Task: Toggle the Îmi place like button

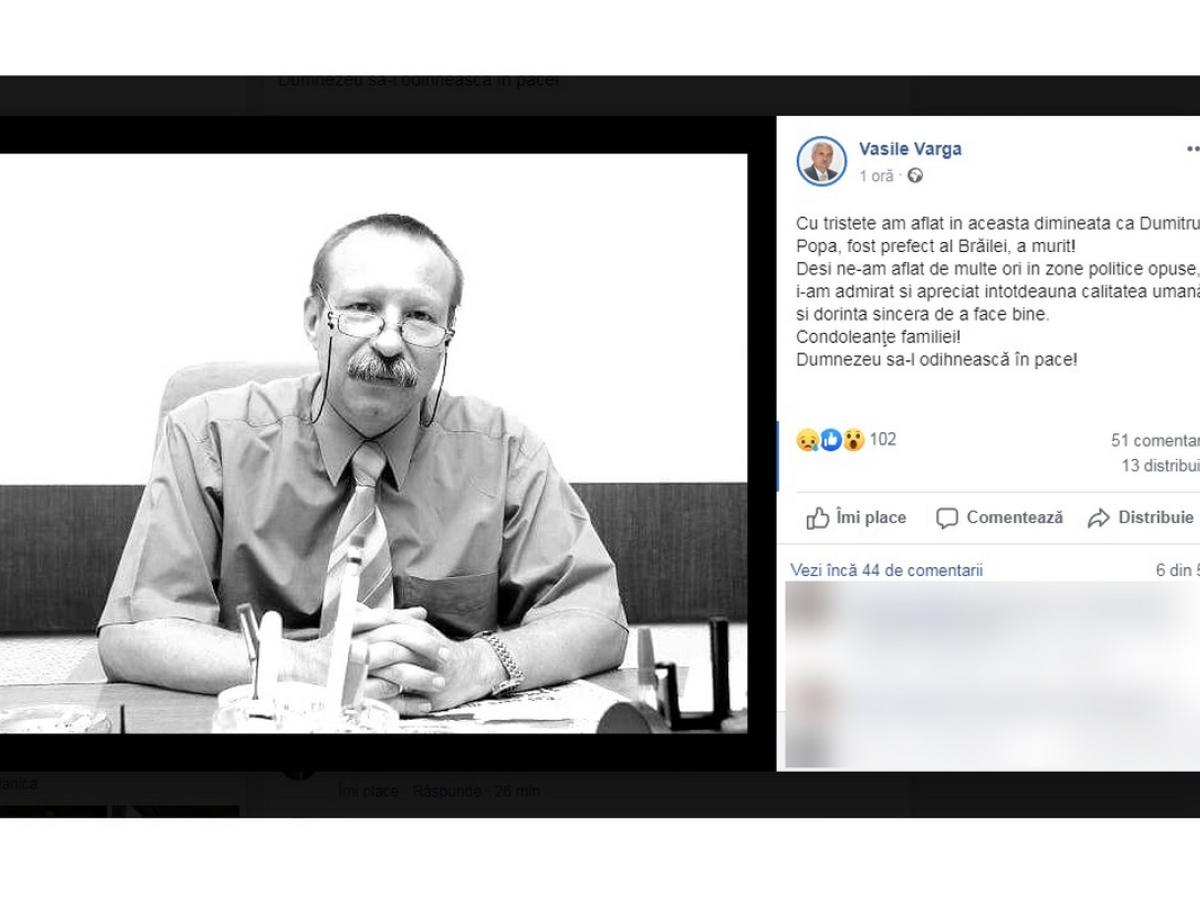Action: coord(856,518)
